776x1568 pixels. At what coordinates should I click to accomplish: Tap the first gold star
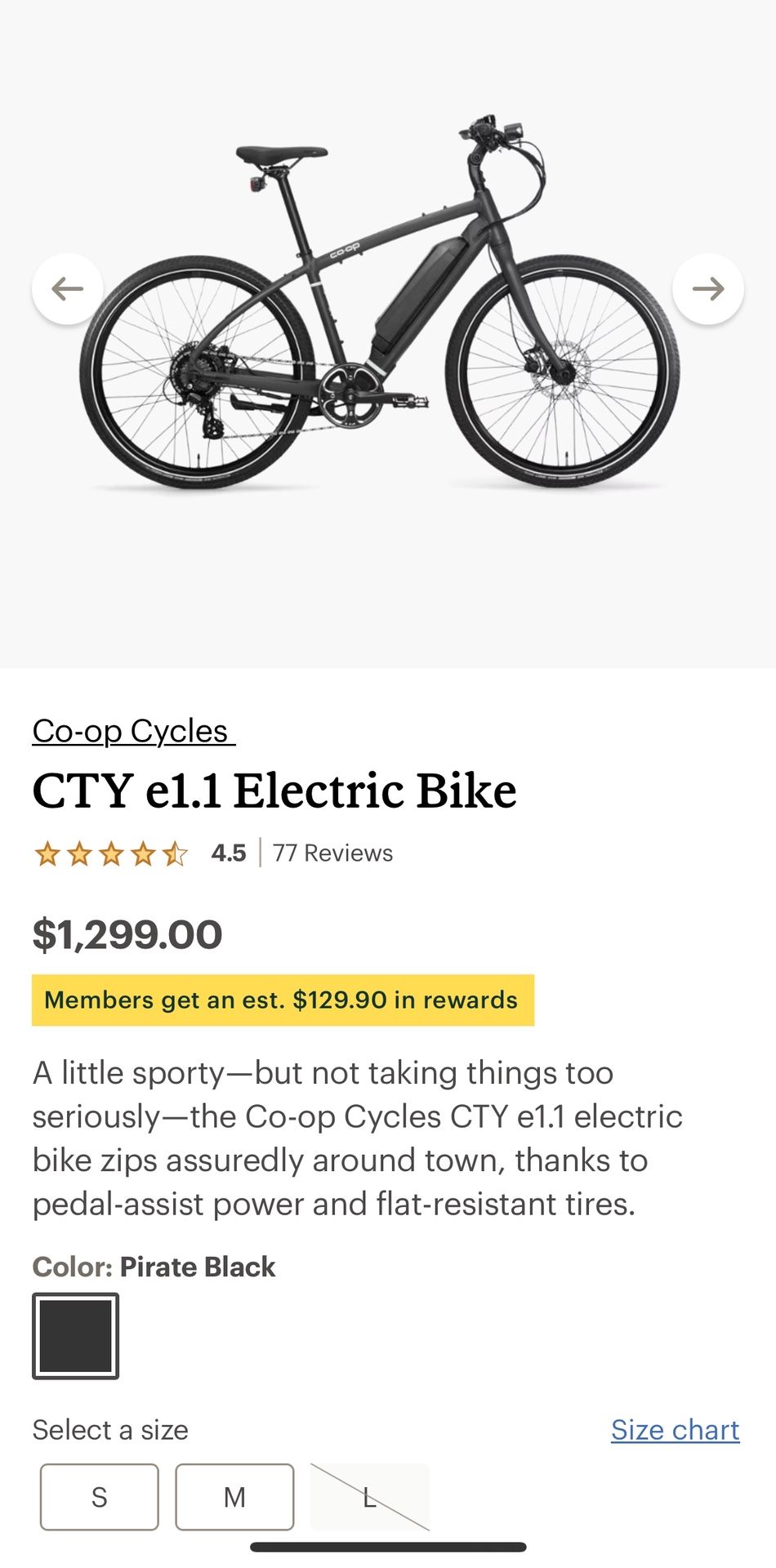47,854
